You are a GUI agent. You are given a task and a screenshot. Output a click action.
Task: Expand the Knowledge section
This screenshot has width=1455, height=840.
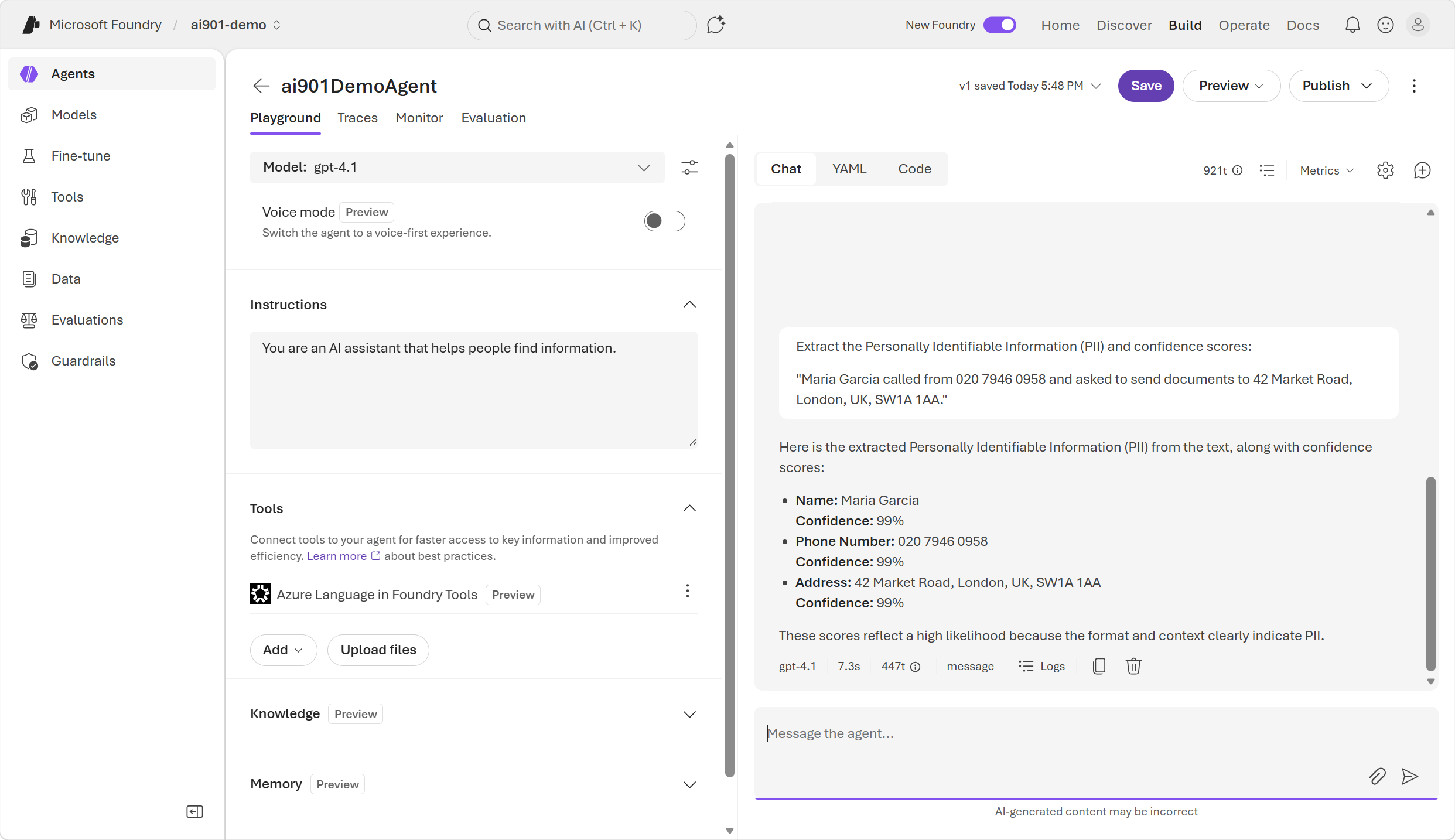coord(689,714)
